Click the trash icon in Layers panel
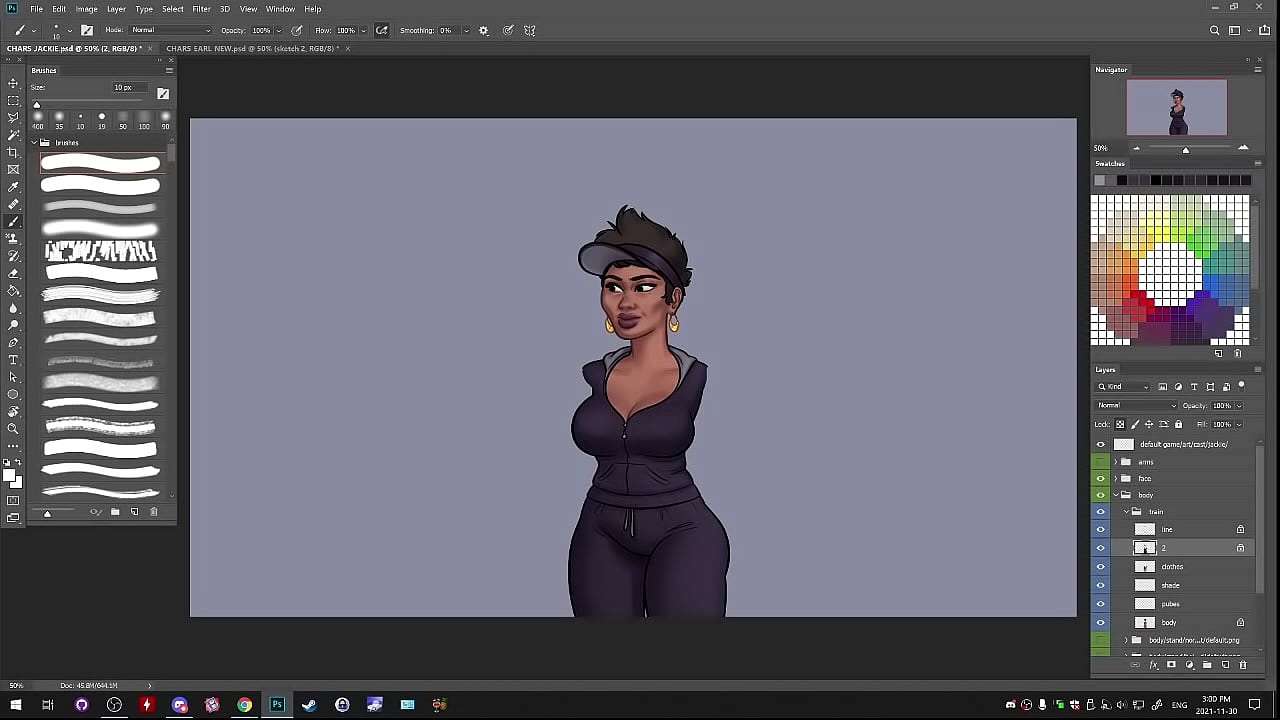 coord(1243,665)
